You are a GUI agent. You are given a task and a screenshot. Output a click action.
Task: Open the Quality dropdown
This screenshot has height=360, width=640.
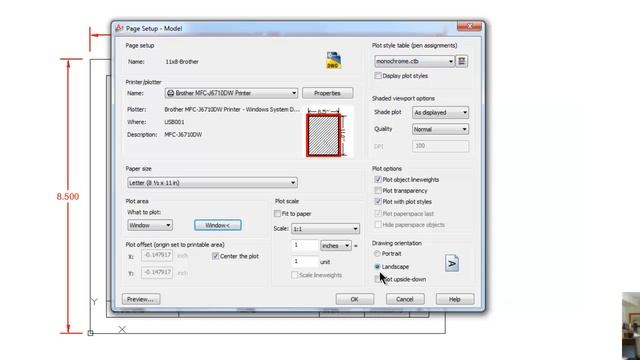click(440, 129)
